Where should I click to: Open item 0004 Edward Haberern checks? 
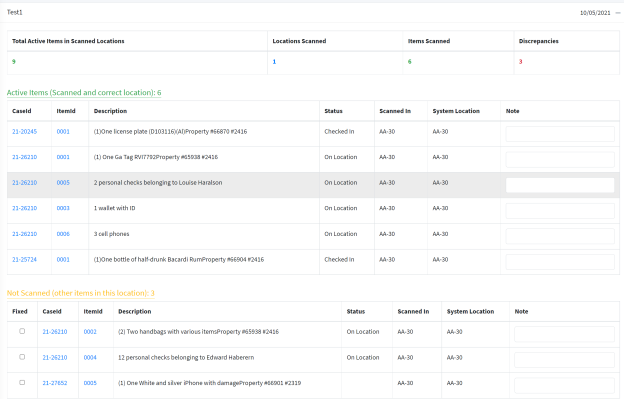(x=90, y=358)
